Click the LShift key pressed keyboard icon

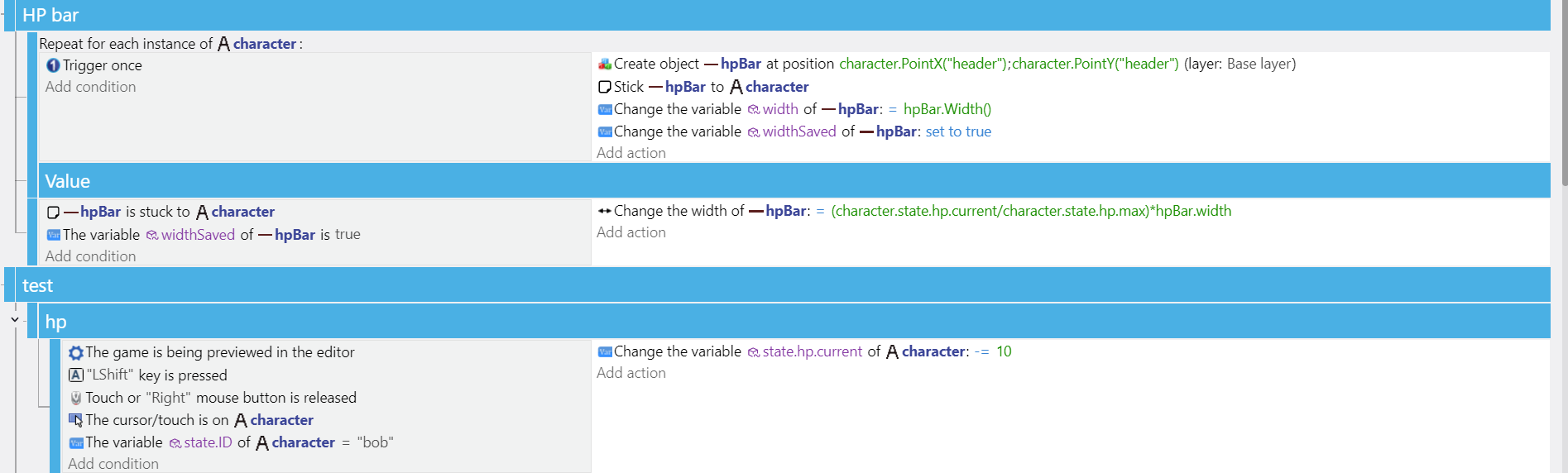tap(76, 375)
